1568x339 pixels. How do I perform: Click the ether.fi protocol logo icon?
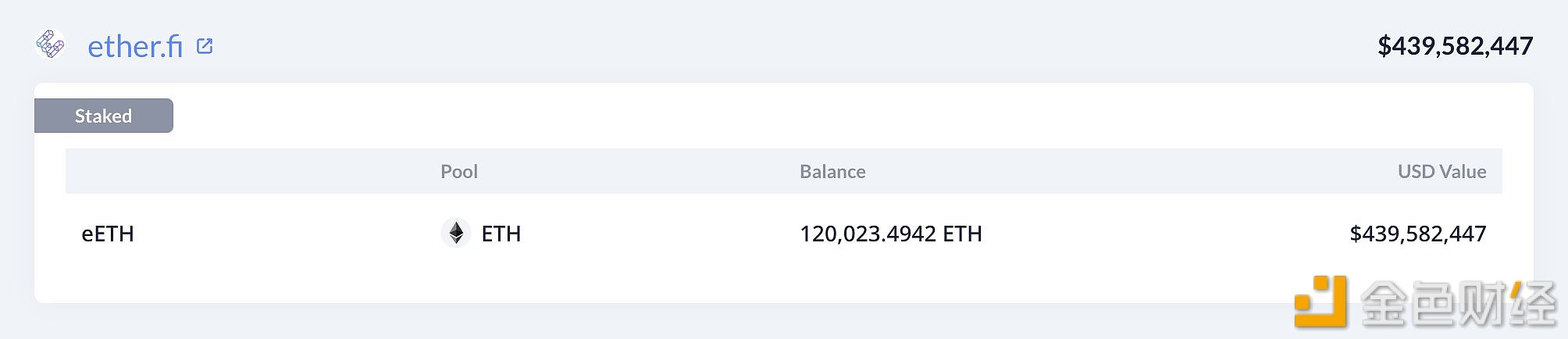point(50,45)
